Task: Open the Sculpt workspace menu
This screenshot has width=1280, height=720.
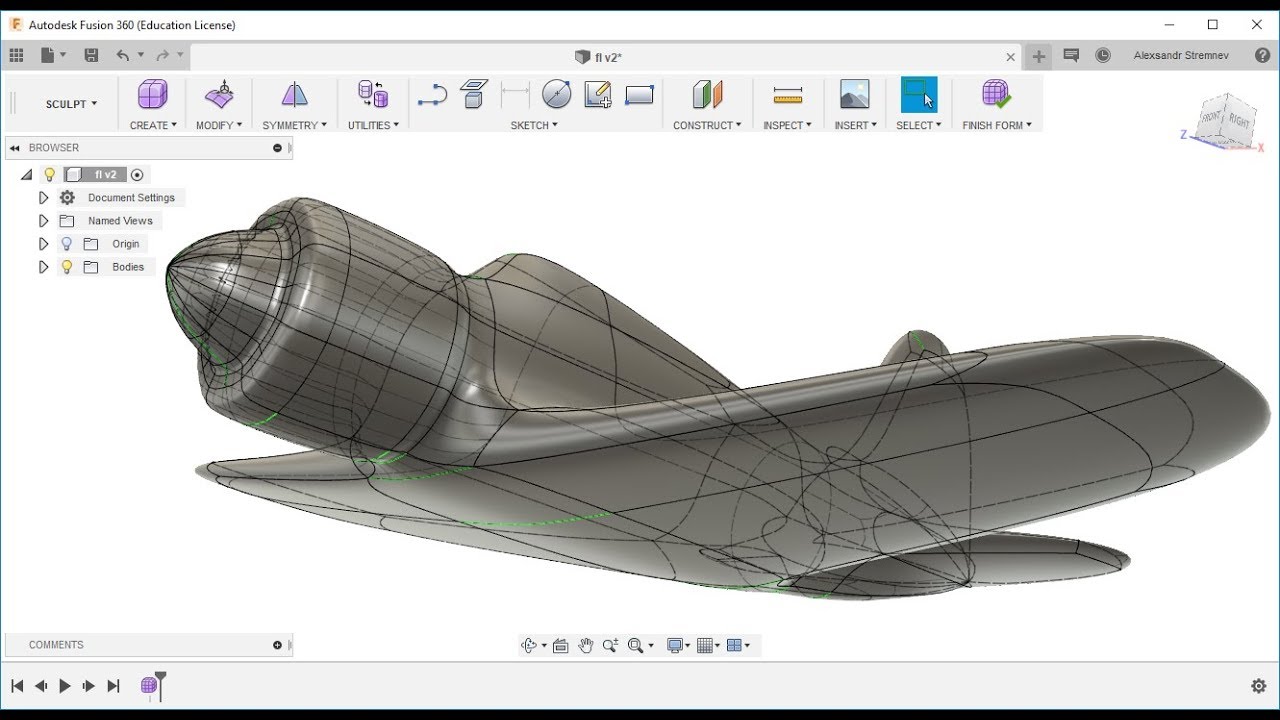Action: click(70, 103)
